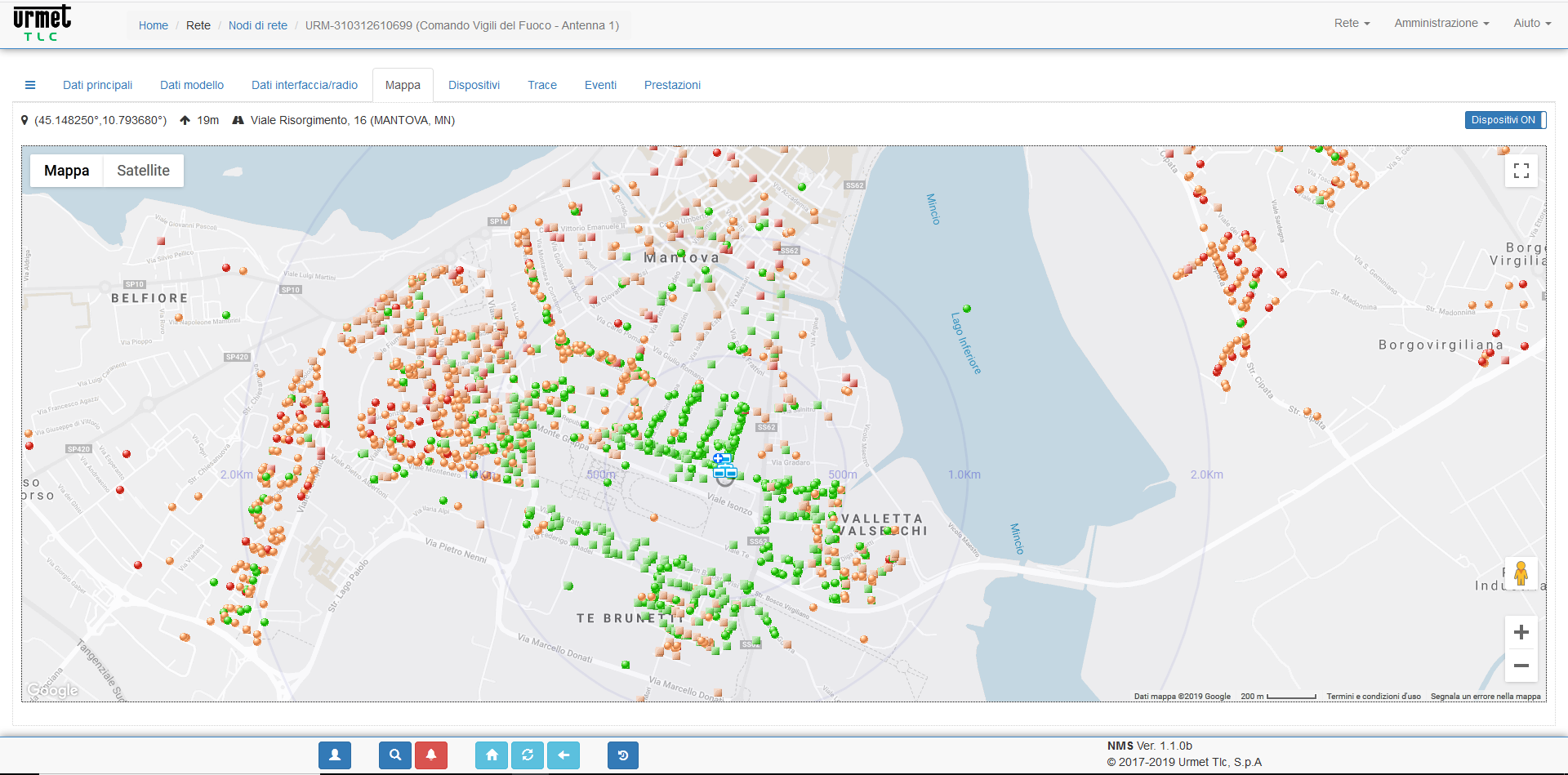This screenshot has width=1568, height=775.
Task: Click the Nodi di rete breadcrumb link
Action: 258,25
